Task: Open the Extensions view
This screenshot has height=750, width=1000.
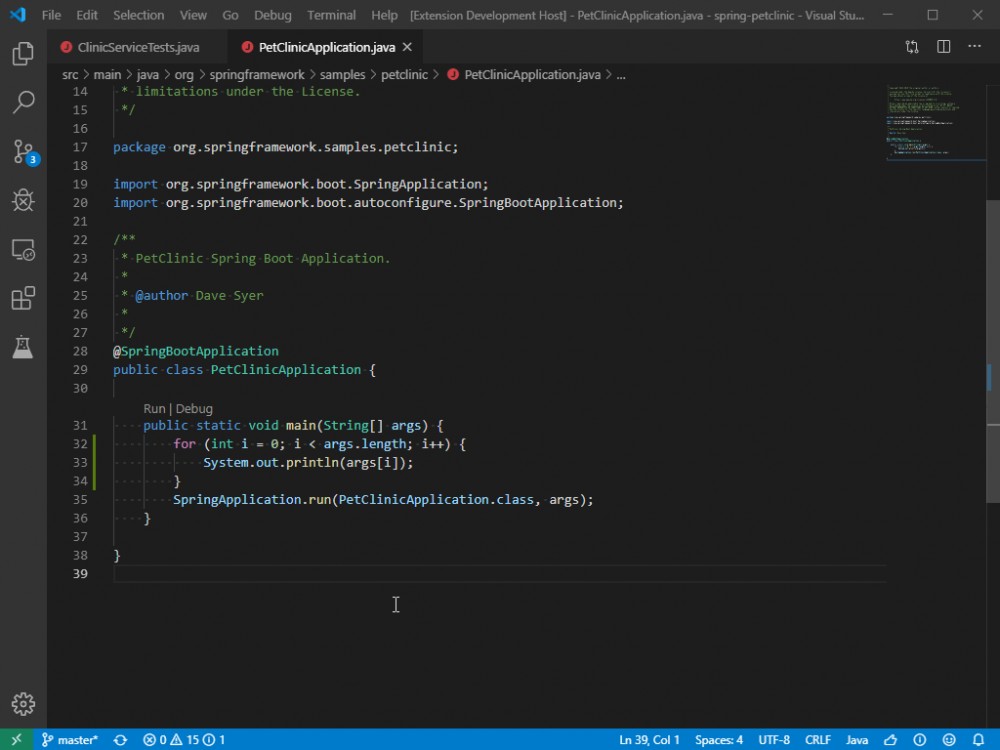Action: point(24,298)
